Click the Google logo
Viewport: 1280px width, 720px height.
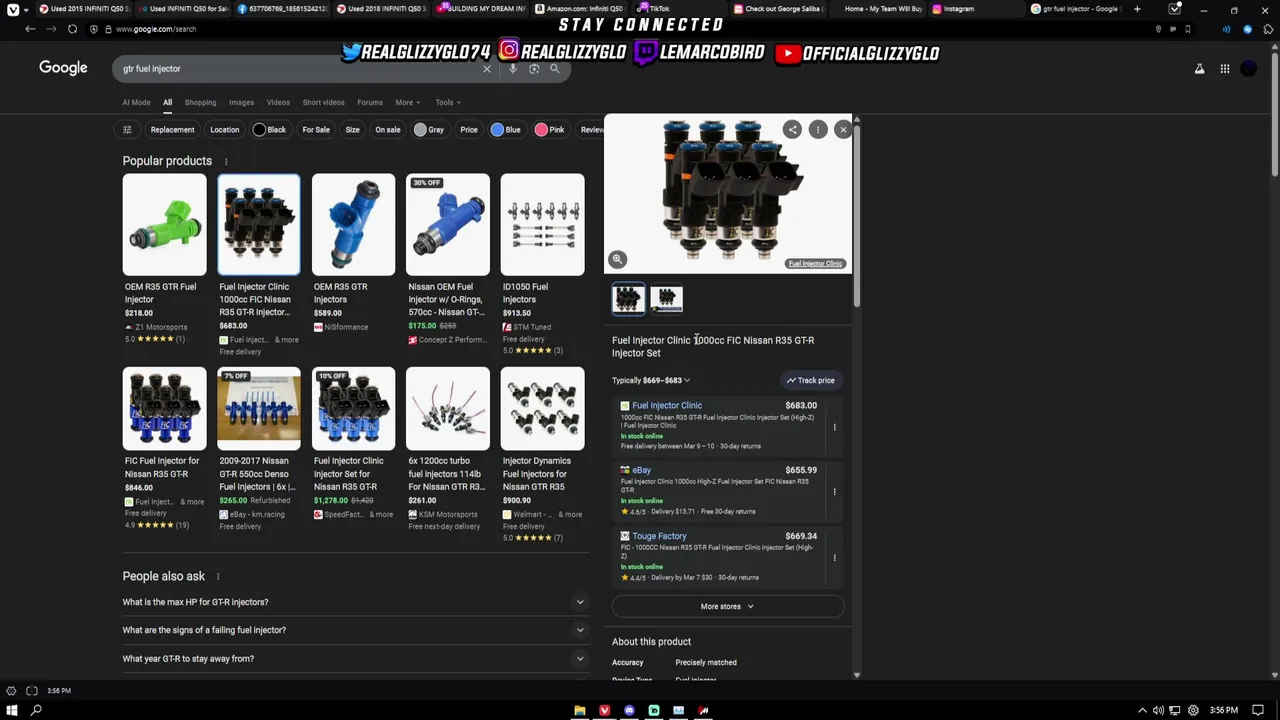(63, 68)
